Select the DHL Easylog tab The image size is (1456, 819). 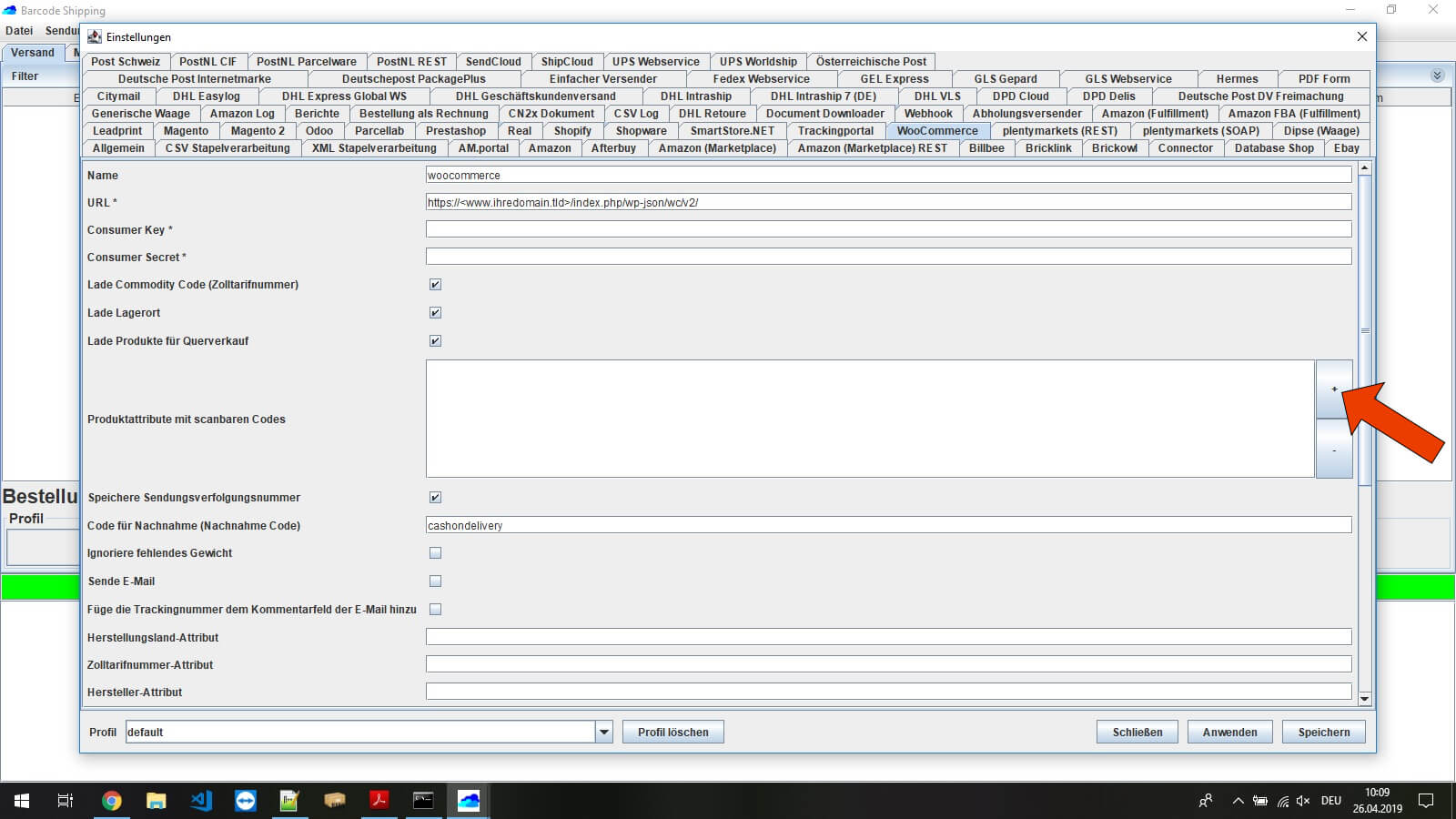(x=207, y=96)
